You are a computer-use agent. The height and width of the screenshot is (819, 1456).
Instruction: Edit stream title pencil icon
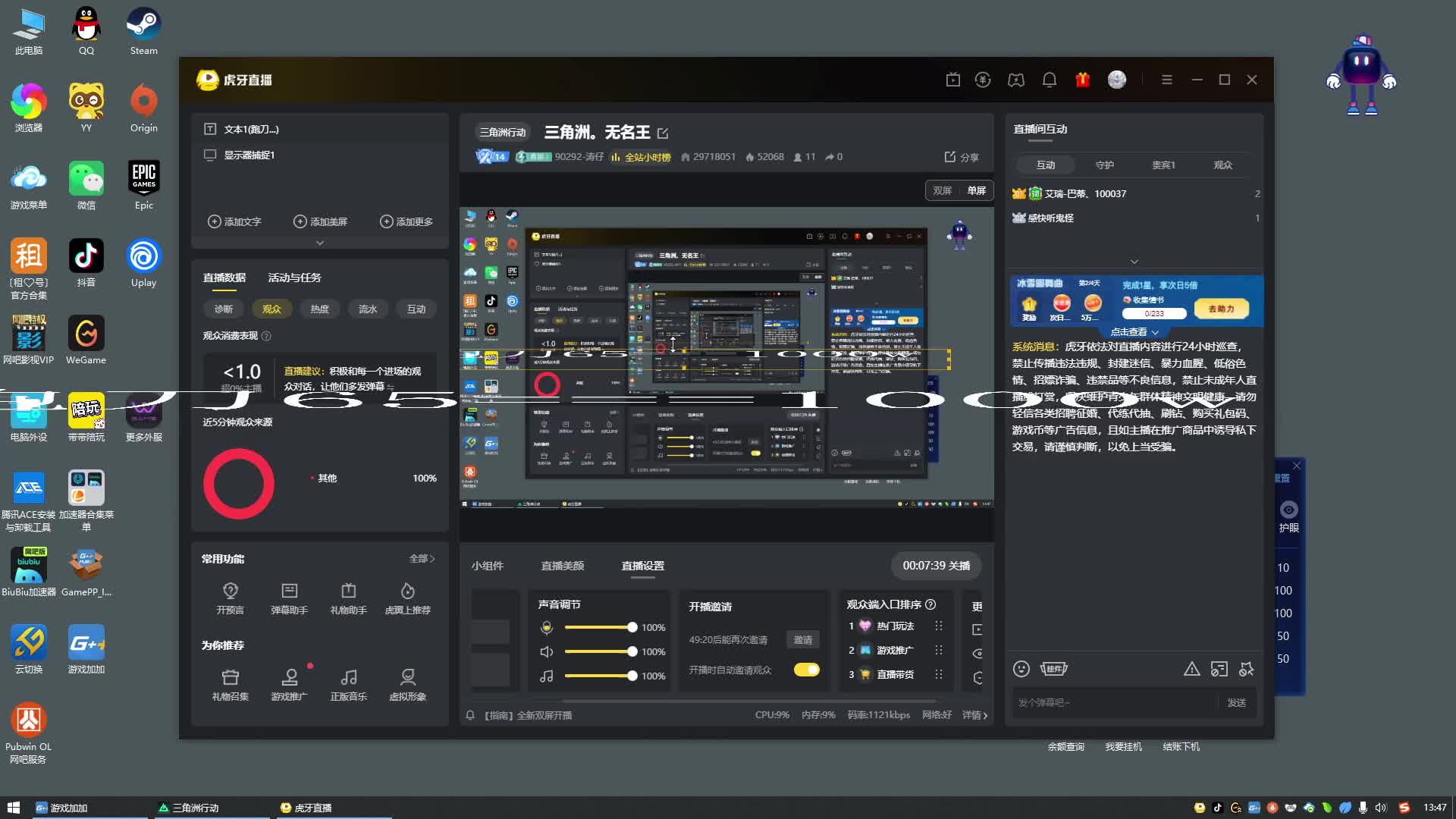pyautogui.click(x=663, y=133)
